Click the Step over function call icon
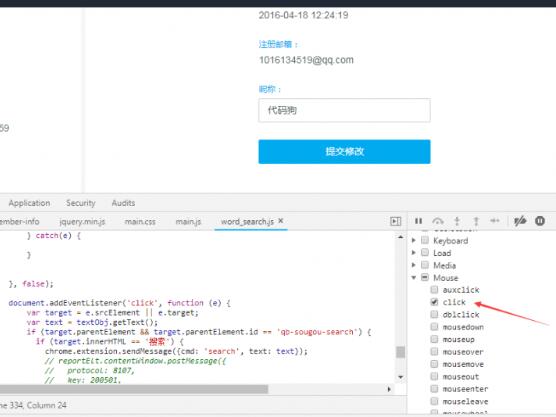Viewport: 556px width, 417px height. coord(438,221)
